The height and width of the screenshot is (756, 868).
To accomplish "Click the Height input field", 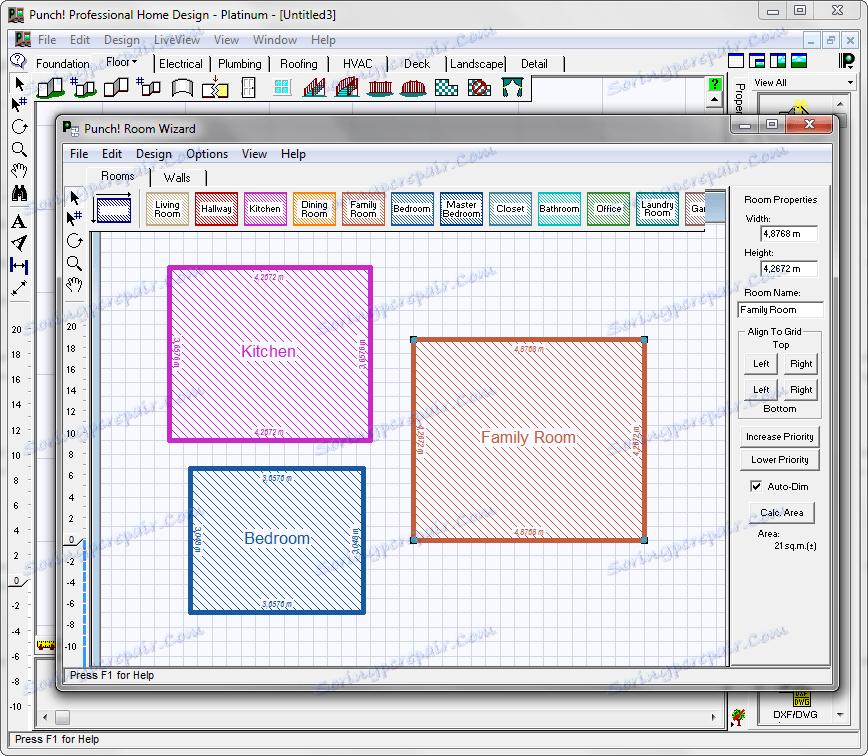I will [x=789, y=268].
